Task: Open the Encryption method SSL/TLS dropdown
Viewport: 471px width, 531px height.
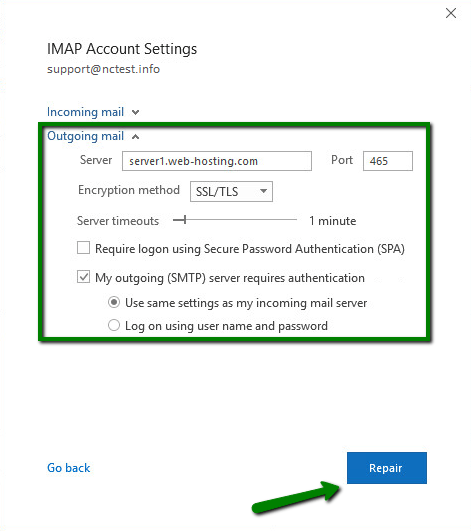Action: (x=231, y=191)
